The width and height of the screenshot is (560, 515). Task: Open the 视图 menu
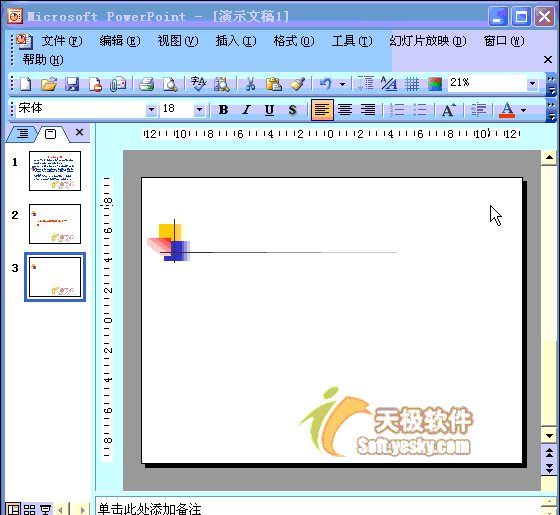(178, 41)
